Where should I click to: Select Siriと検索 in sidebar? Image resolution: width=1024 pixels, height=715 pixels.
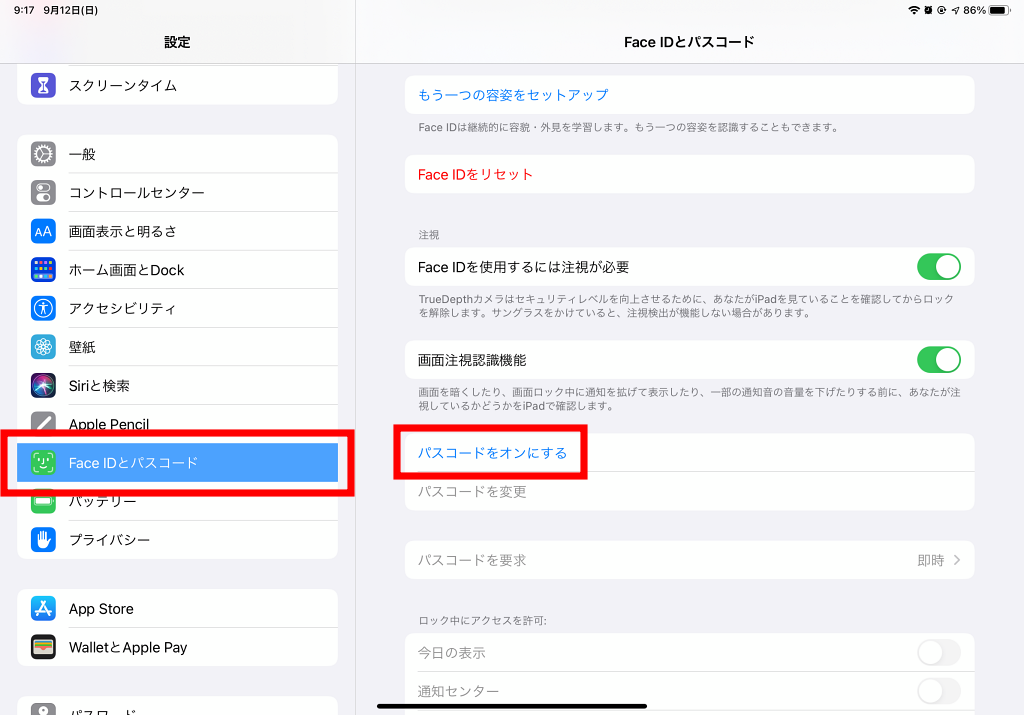[178, 385]
